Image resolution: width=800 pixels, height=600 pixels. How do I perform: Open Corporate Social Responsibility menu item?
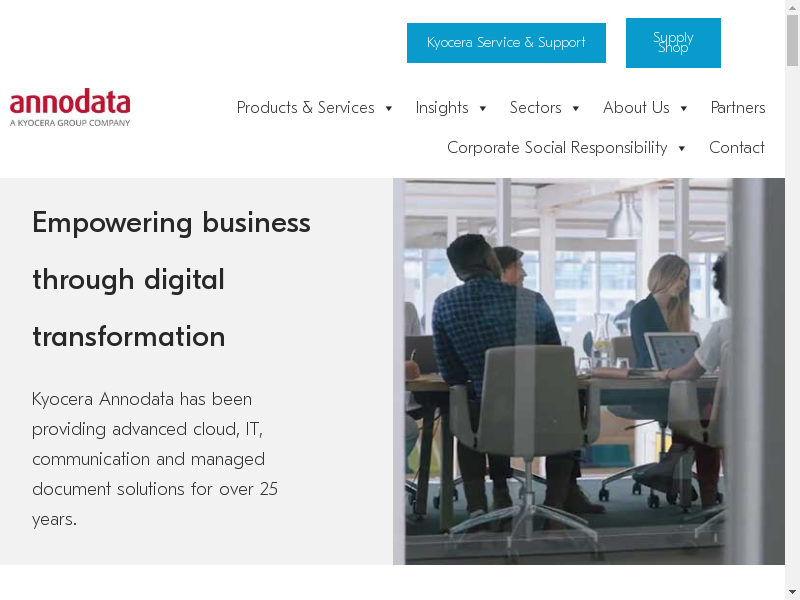click(557, 148)
